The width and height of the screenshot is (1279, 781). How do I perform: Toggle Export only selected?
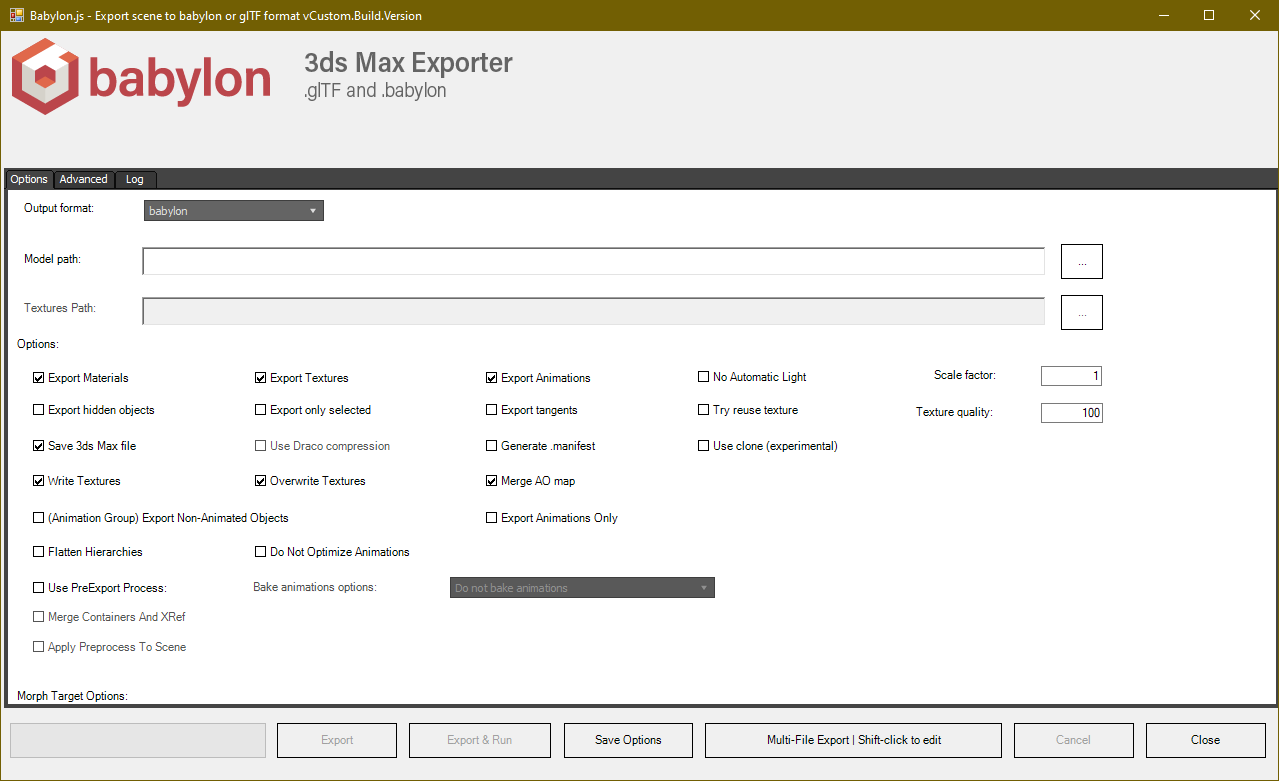260,409
